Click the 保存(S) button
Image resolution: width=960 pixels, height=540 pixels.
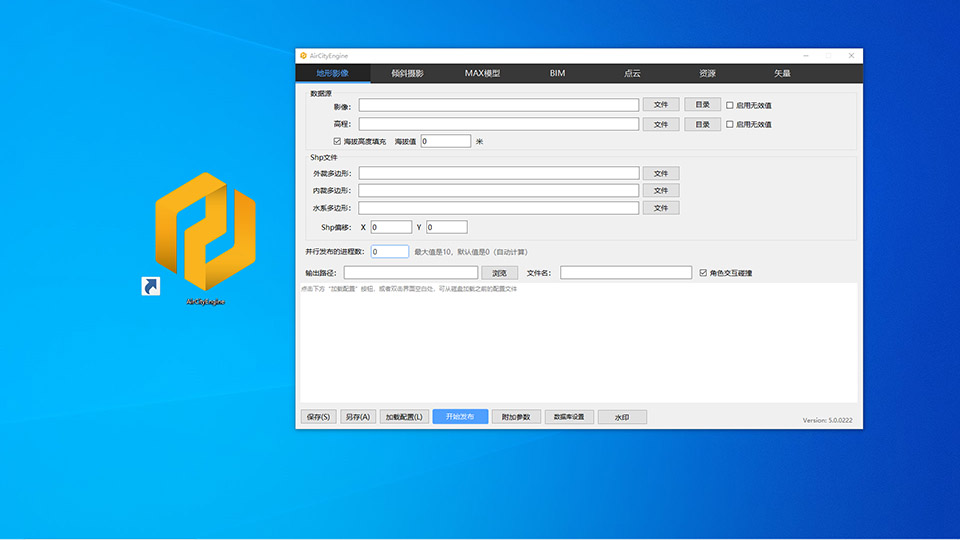318,417
